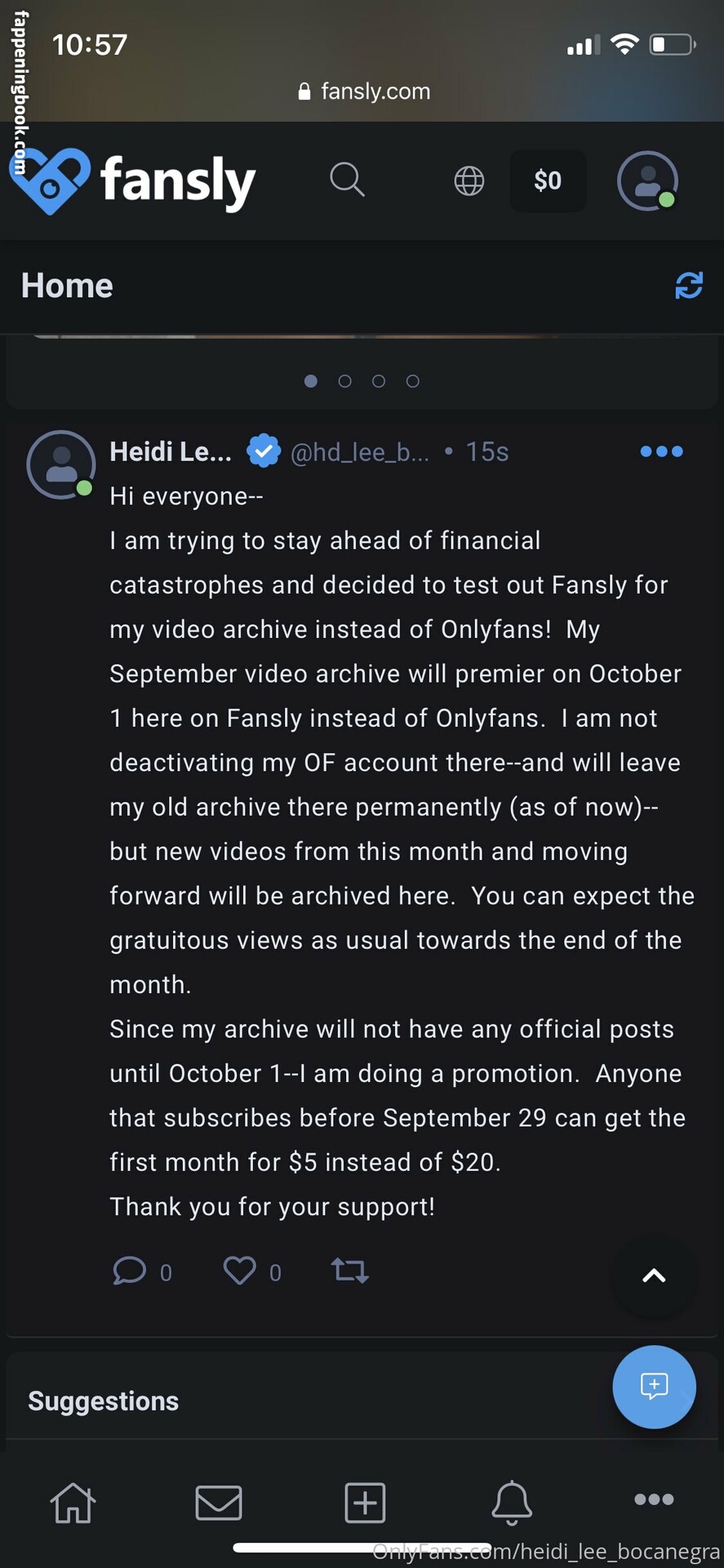Open new message floating button

click(654, 1387)
